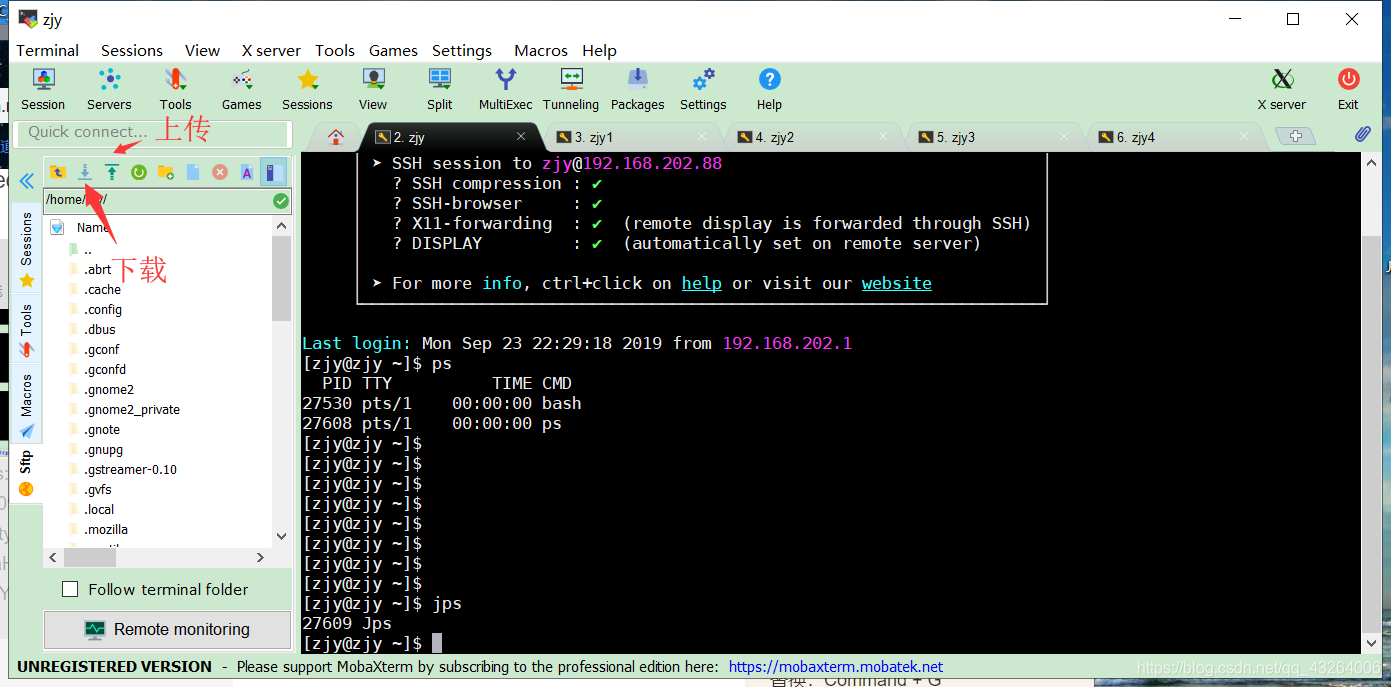Click the View toolbar icon

373,89
